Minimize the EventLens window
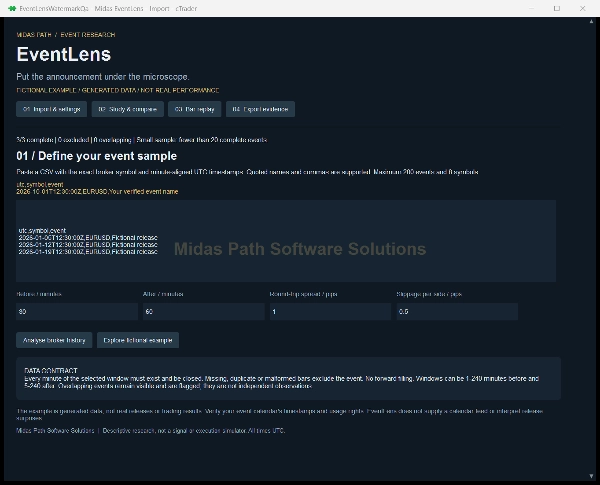The height and width of the screenshot is (485, 600). tap(531, 8)
